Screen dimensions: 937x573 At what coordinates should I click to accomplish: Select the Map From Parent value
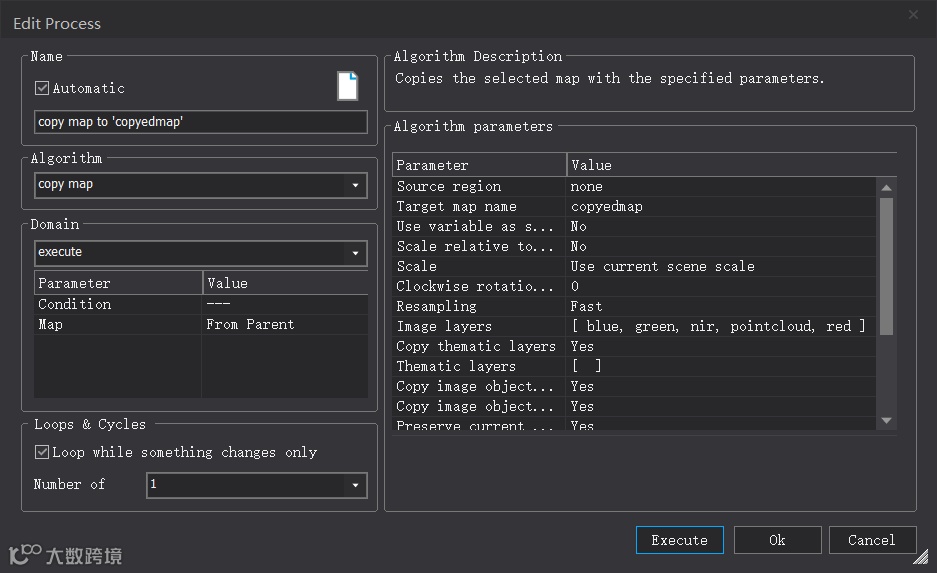[x=250, y=324]
